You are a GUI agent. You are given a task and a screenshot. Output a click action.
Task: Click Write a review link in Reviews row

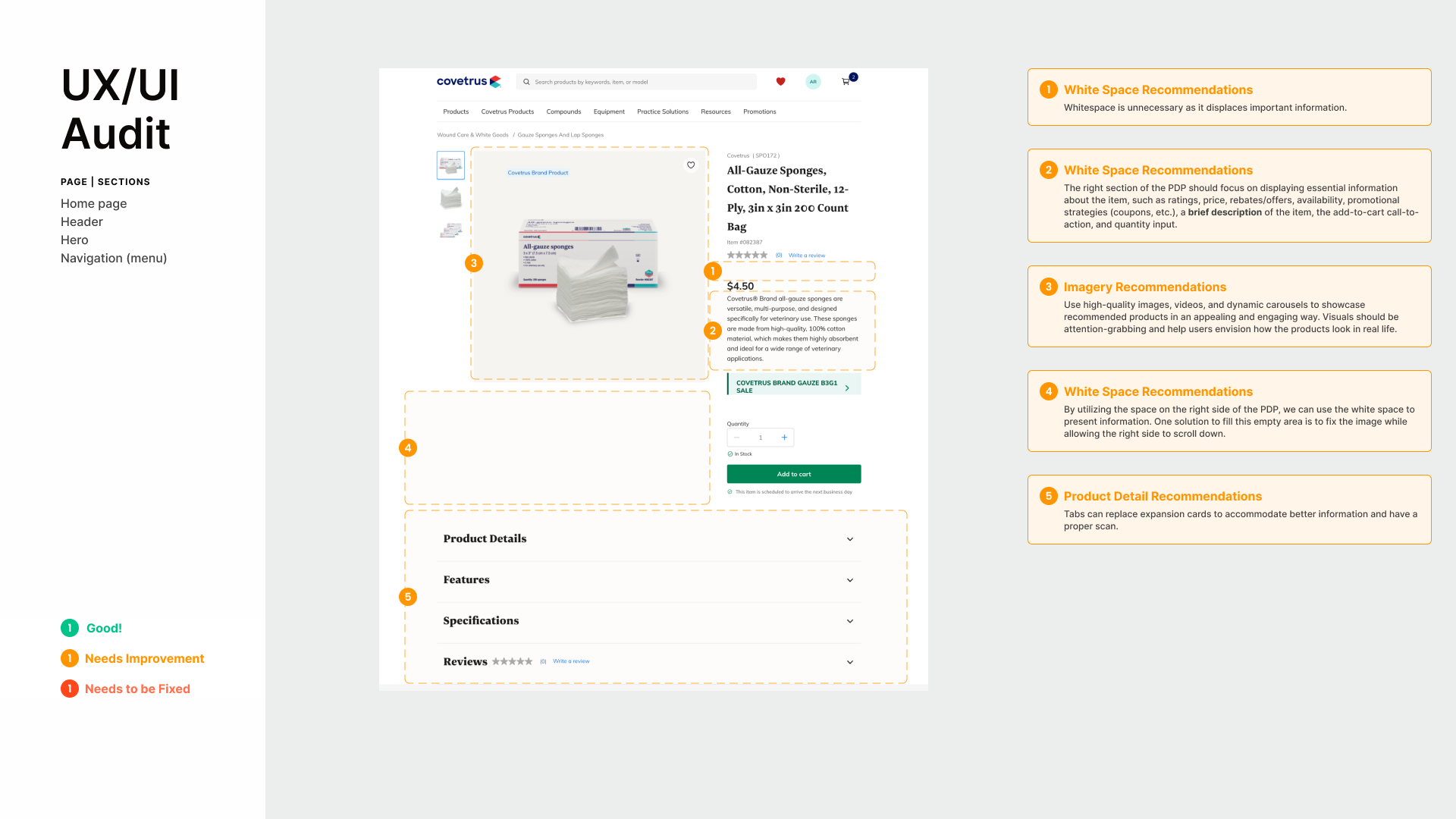[571, 661]
